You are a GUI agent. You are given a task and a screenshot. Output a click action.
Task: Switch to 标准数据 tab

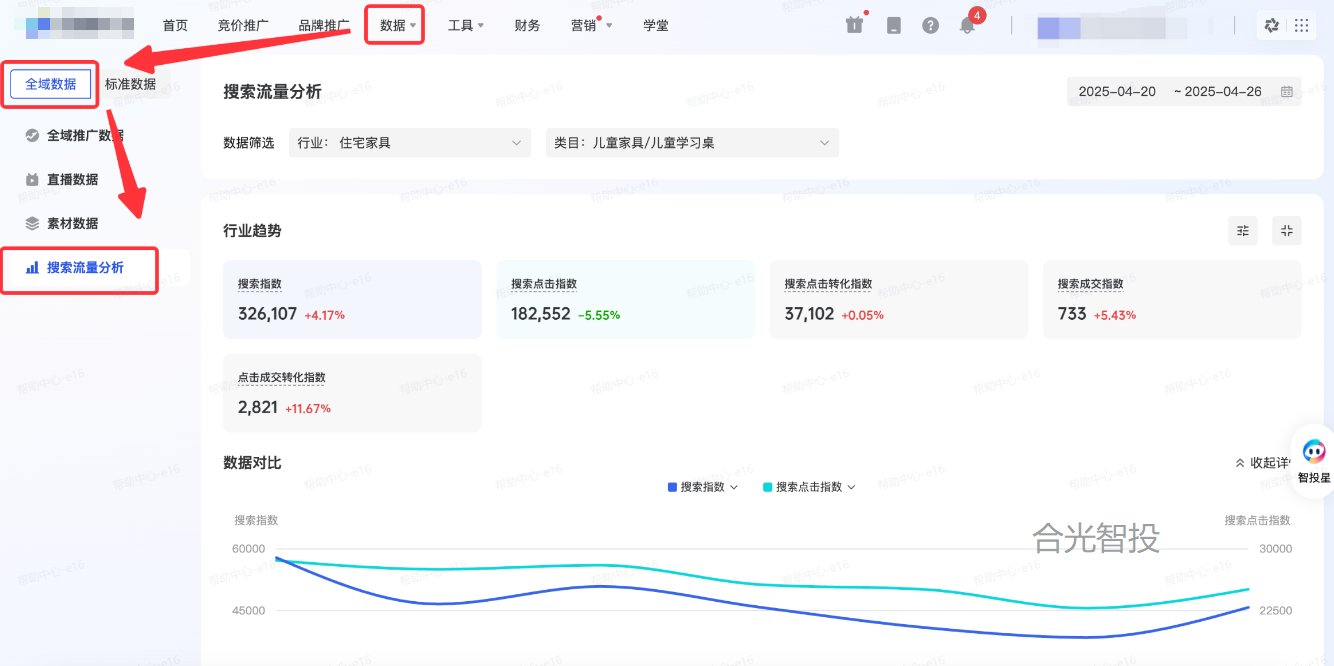coord(130,84)
